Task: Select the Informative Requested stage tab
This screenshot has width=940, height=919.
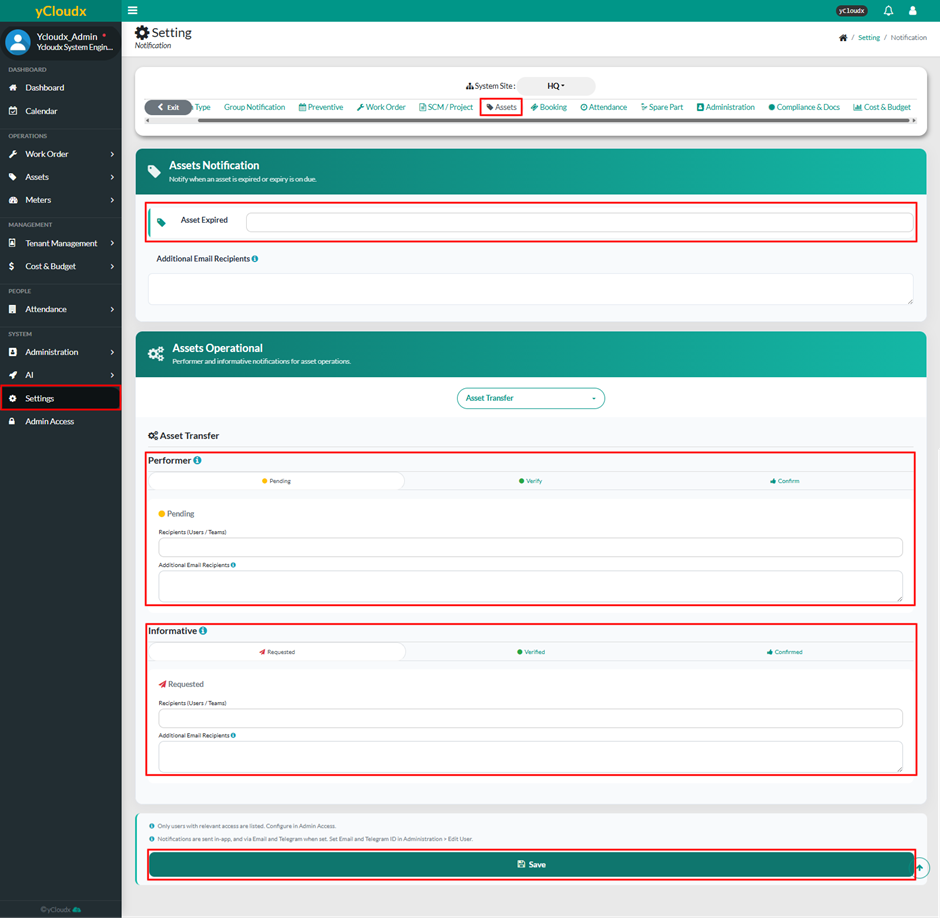Action: tap(277, 652)
